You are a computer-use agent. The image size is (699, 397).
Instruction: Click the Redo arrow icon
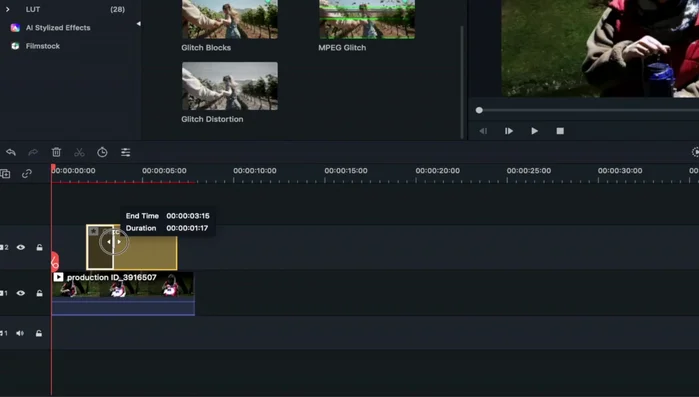(33, 152)
